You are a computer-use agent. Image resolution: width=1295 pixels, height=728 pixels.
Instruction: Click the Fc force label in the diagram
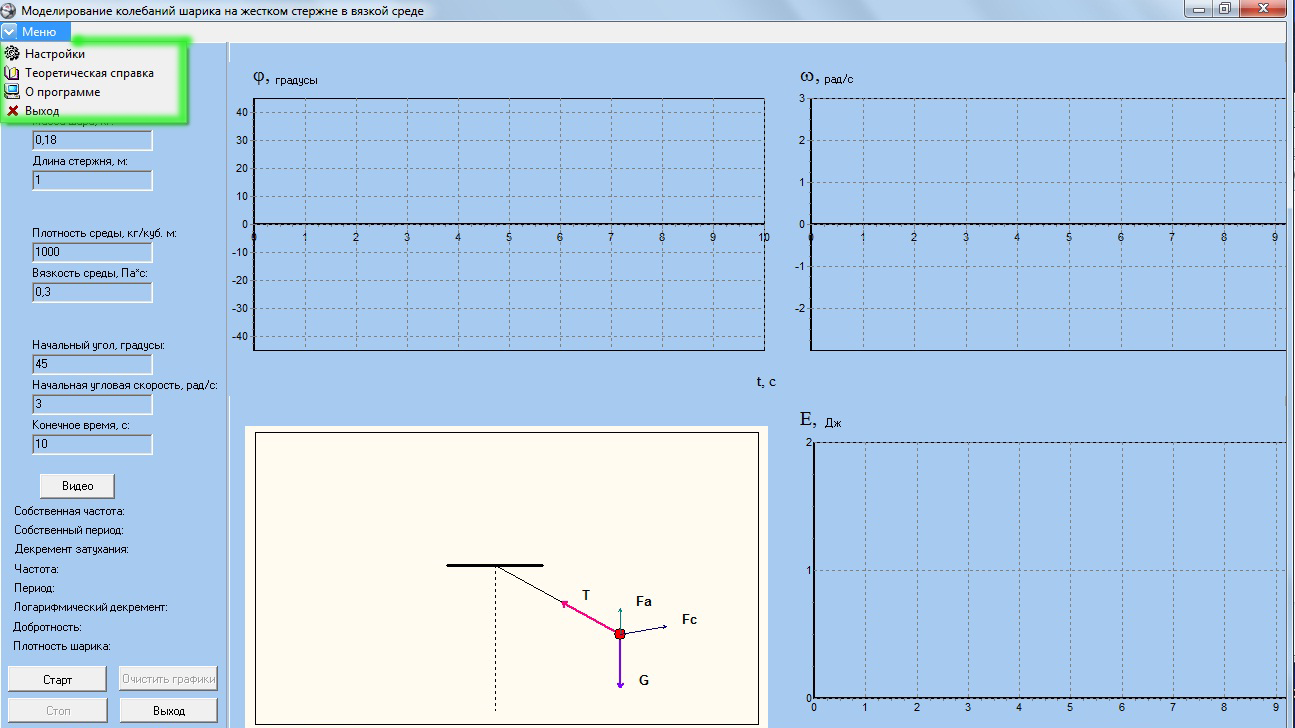pyautogui.click(x=689, y=619)
